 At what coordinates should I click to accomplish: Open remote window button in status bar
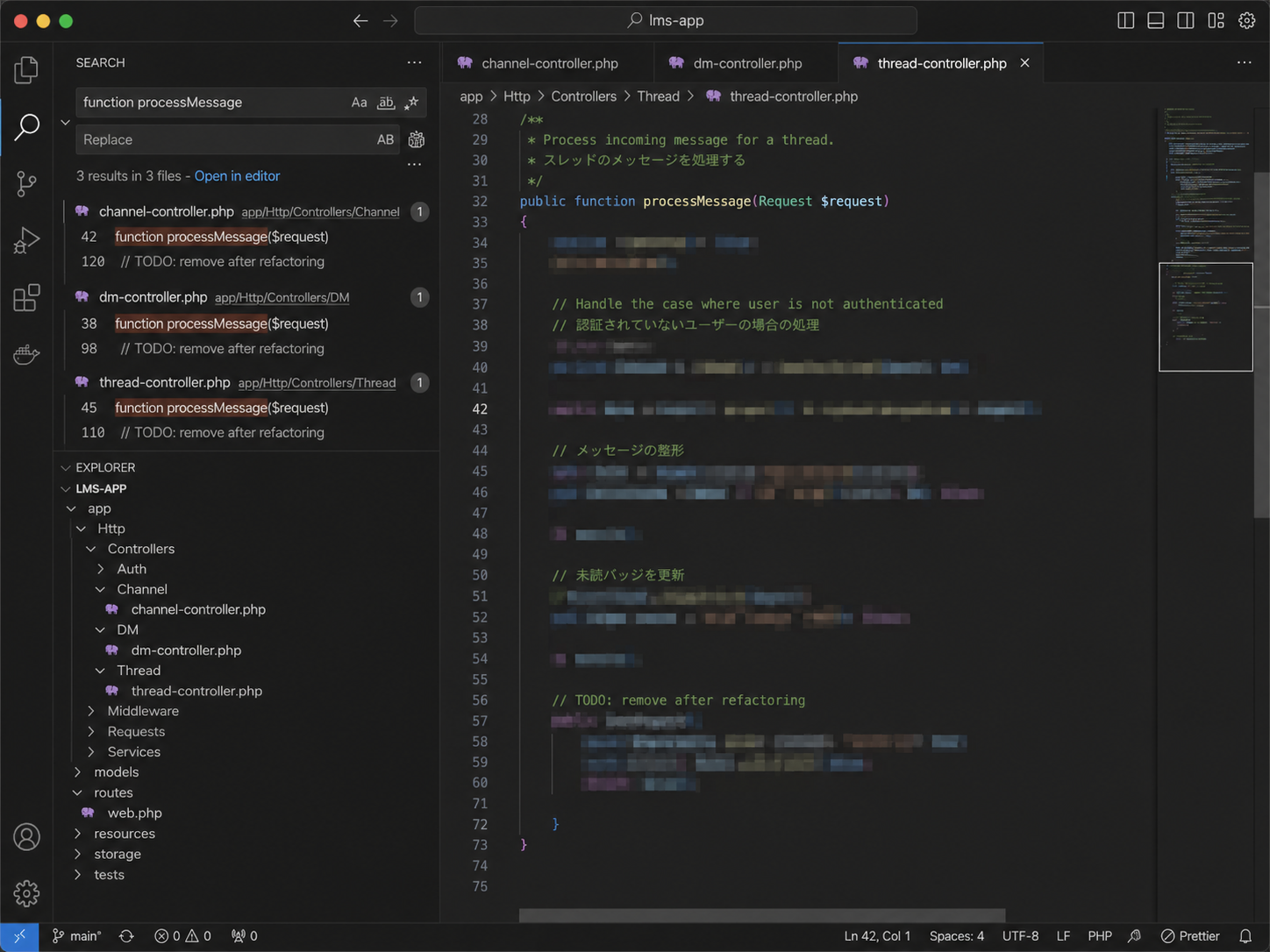tap(19, 936)
